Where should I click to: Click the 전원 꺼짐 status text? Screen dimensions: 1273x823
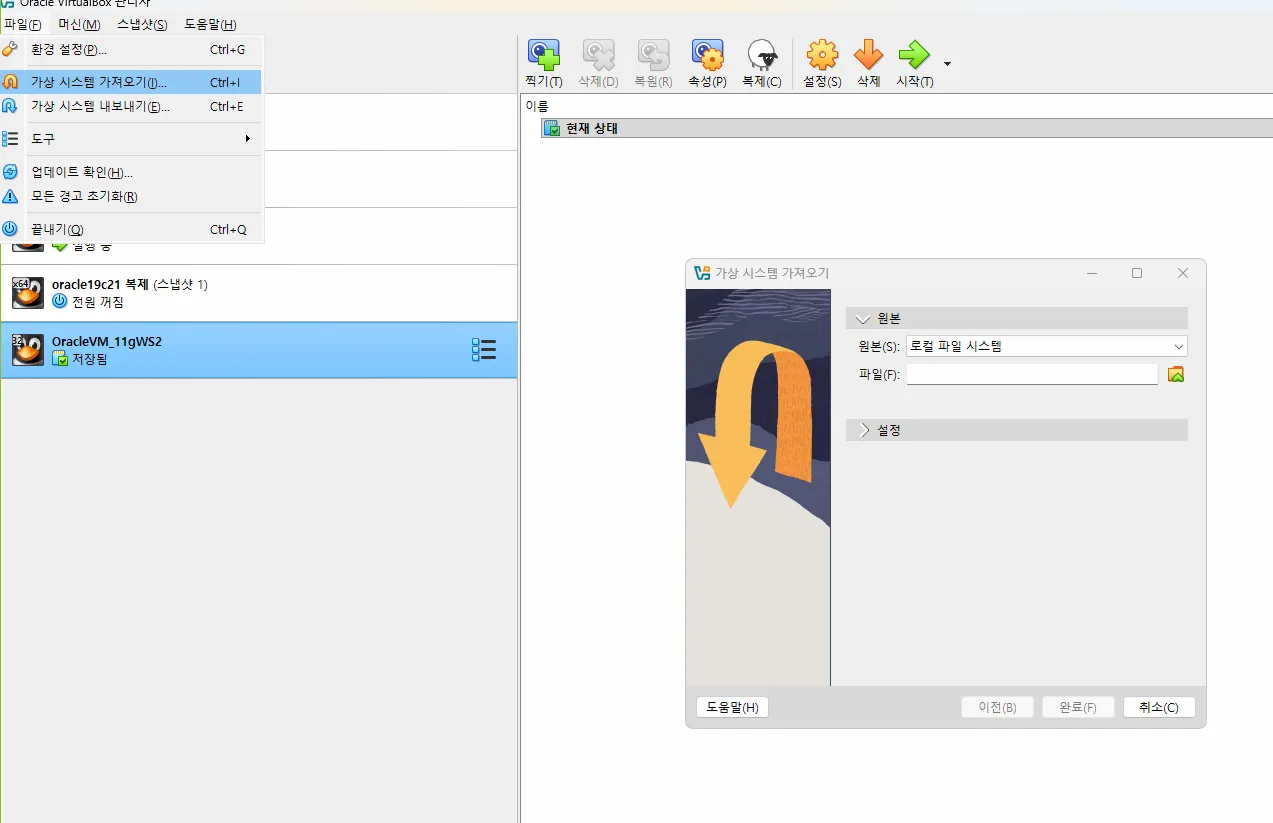click(98, 302)
